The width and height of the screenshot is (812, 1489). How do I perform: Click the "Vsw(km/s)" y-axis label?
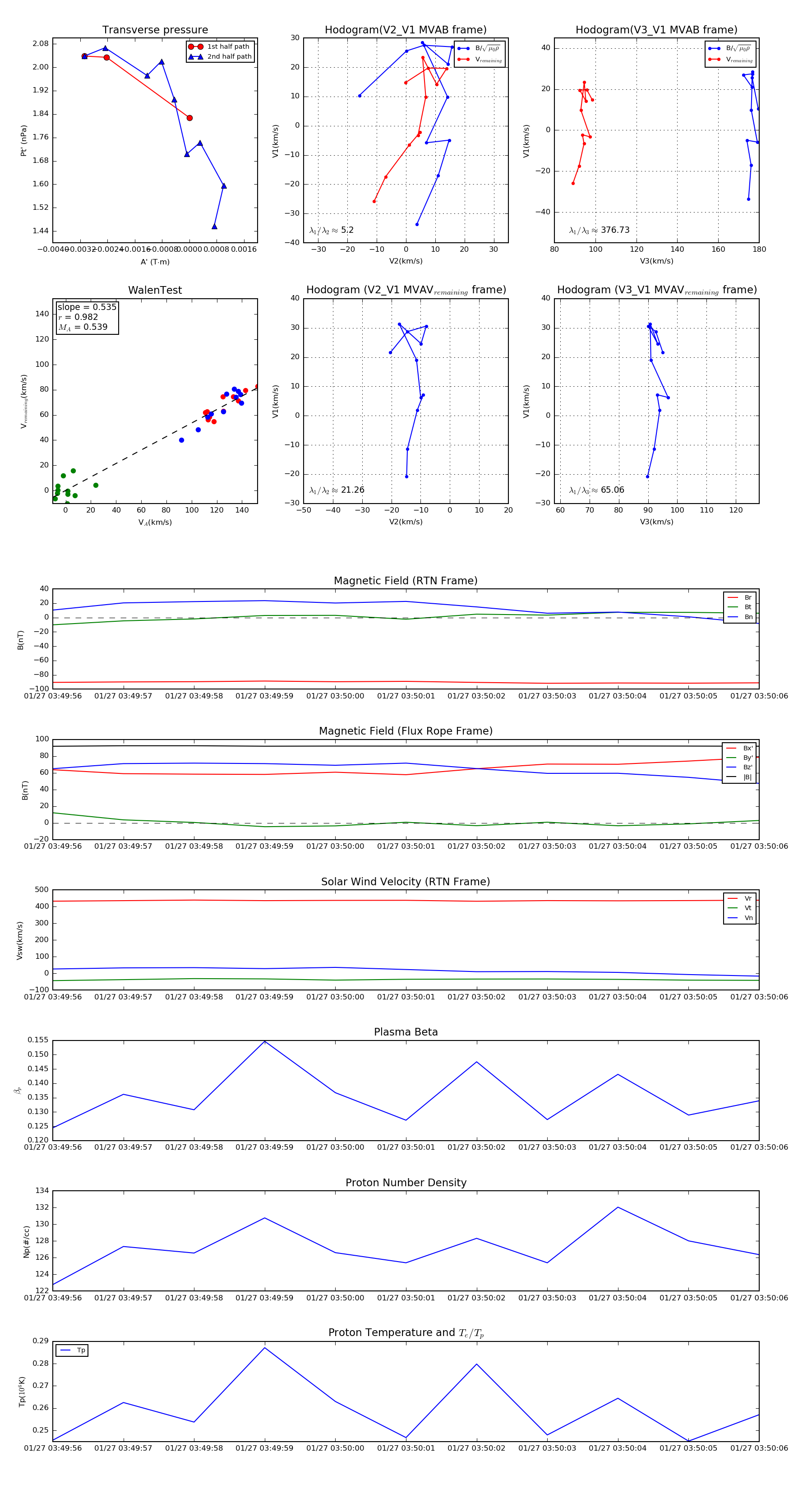coord(20,940)
